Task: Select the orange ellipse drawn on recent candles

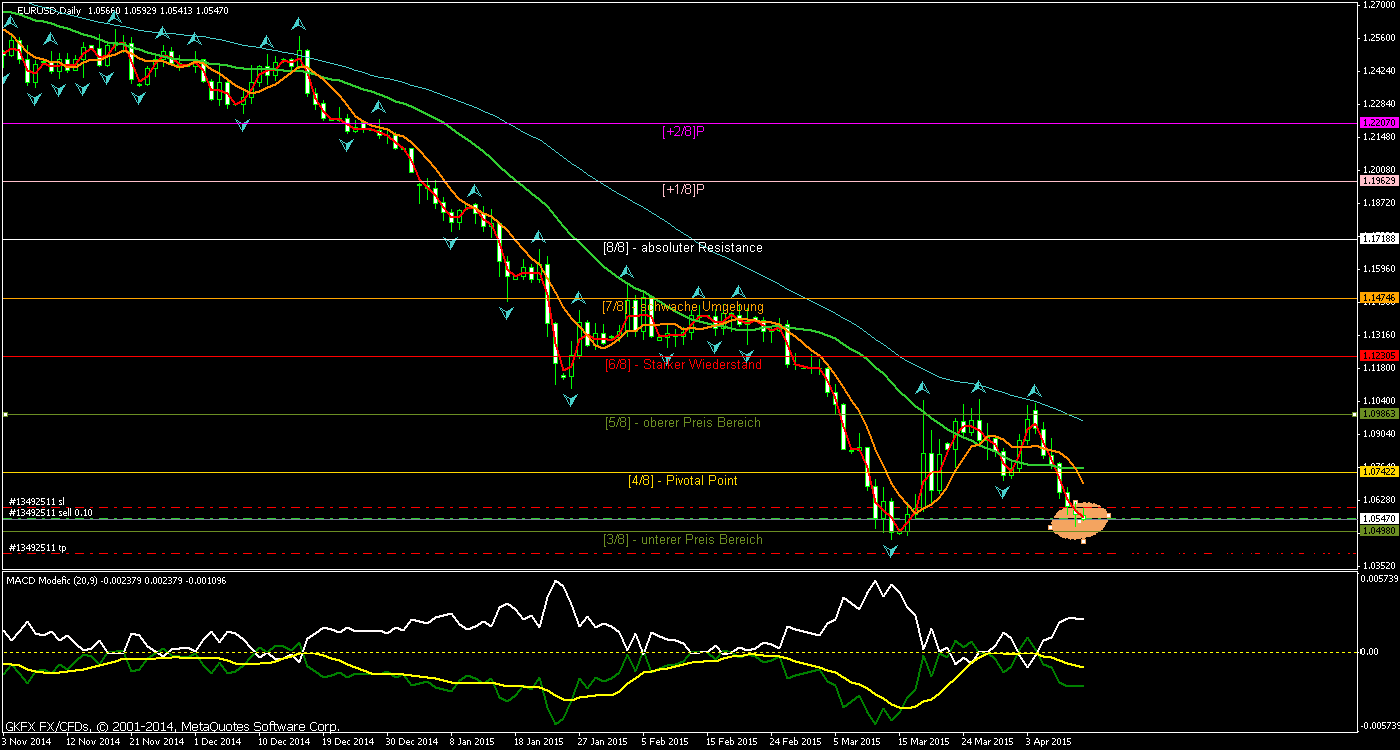Action: click(1080, 518)
